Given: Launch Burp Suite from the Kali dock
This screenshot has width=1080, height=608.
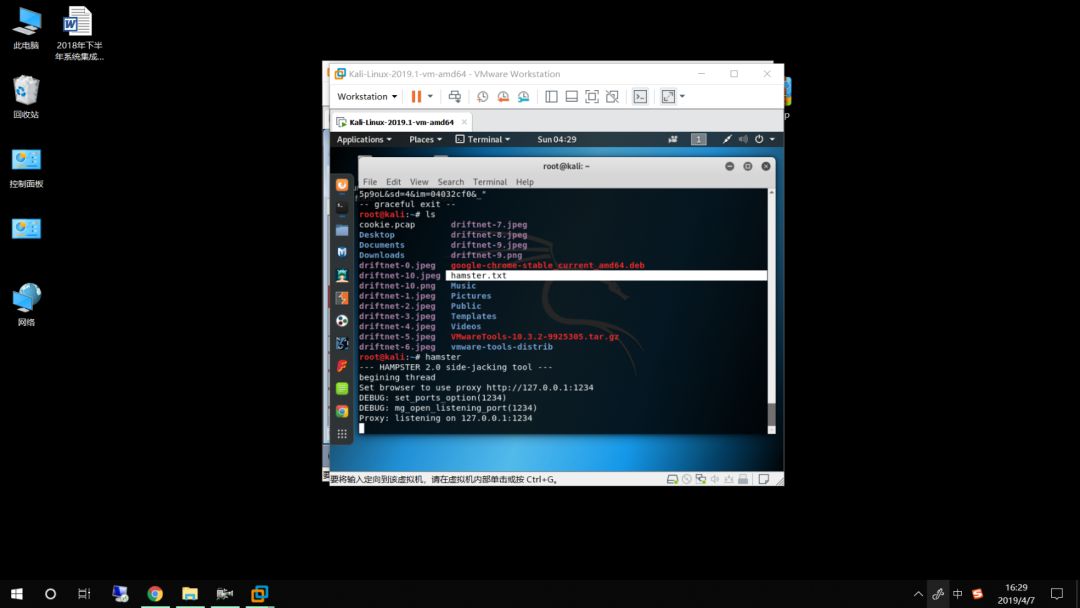Looking at the screenshot, I should tap(342, 297).
